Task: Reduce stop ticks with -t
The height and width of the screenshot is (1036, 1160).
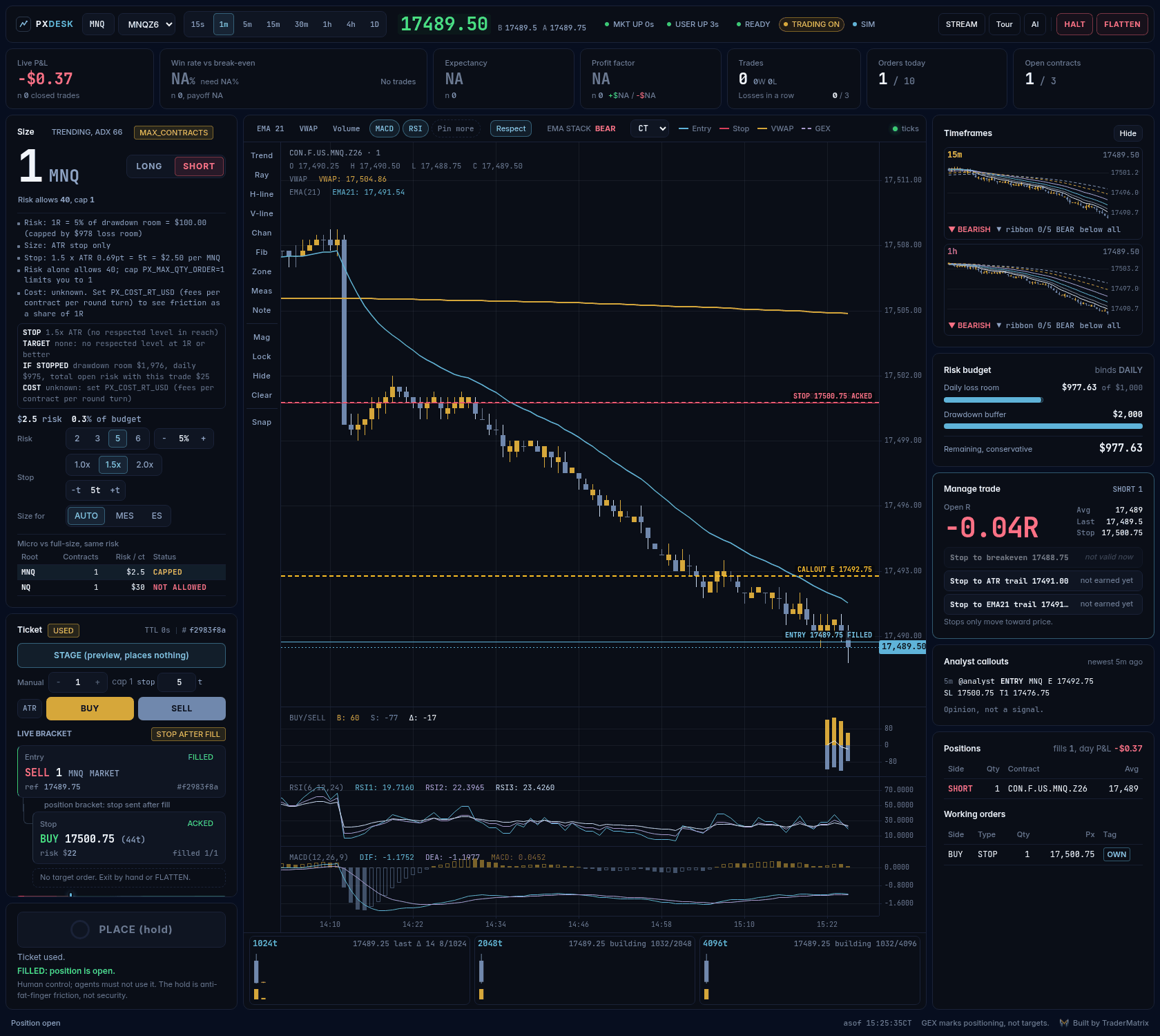Action: 77,490
